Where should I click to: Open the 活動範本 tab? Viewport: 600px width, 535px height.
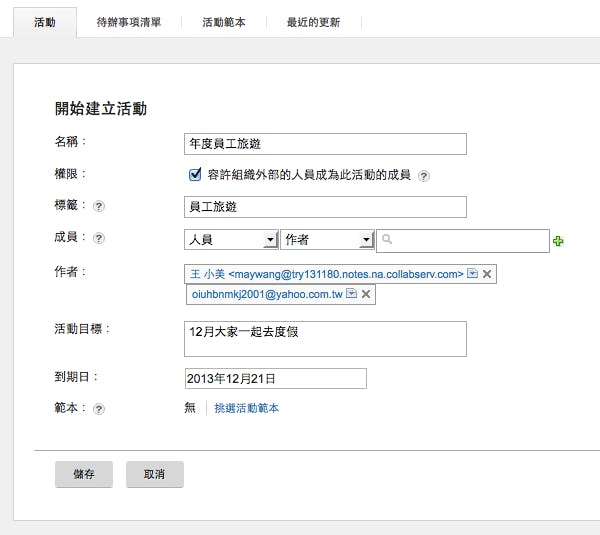click(x=224, y=22)
